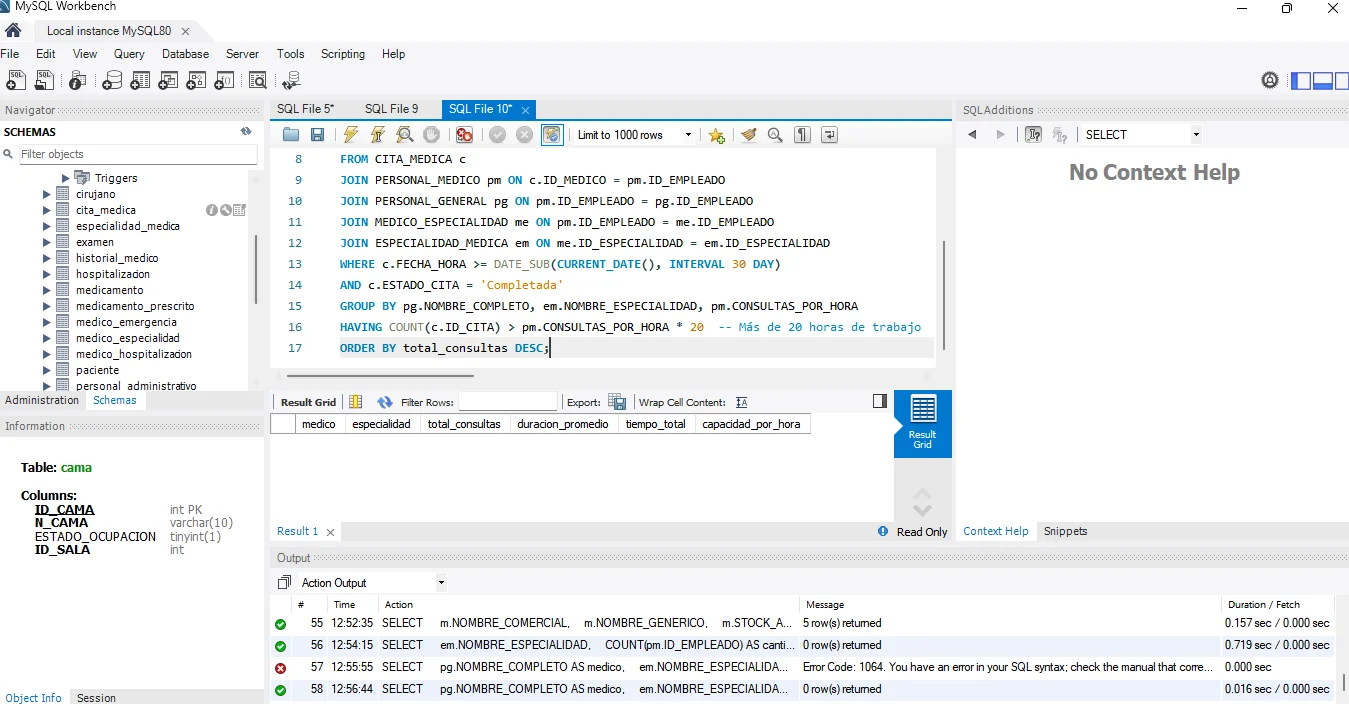Add query to favorites with star icon
Viewport: 1349px width, 704px height.
click(x=716, y=135)
